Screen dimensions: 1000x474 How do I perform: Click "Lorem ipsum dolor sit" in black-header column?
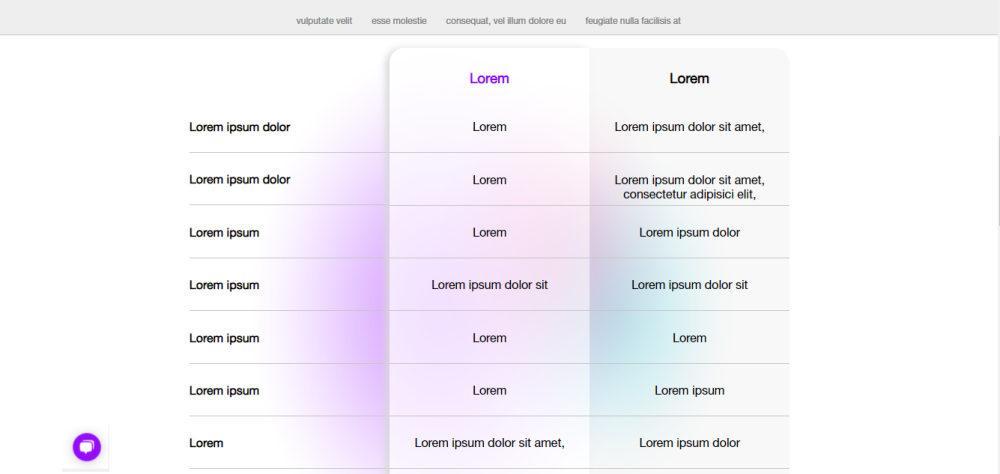click(x=689, y=285)
